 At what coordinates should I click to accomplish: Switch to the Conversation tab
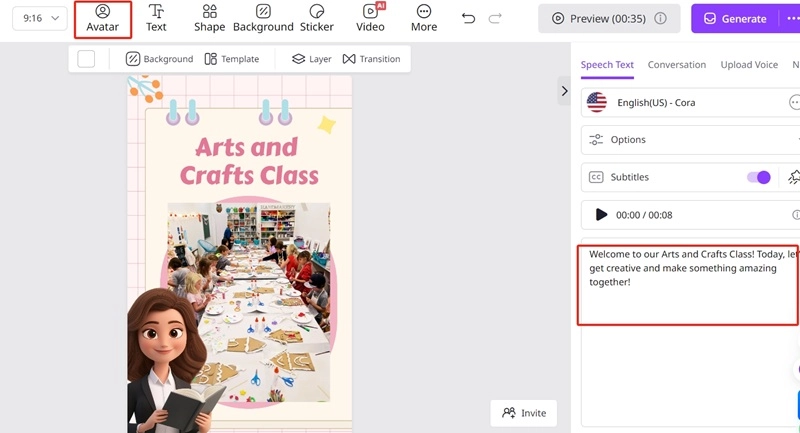677,65
